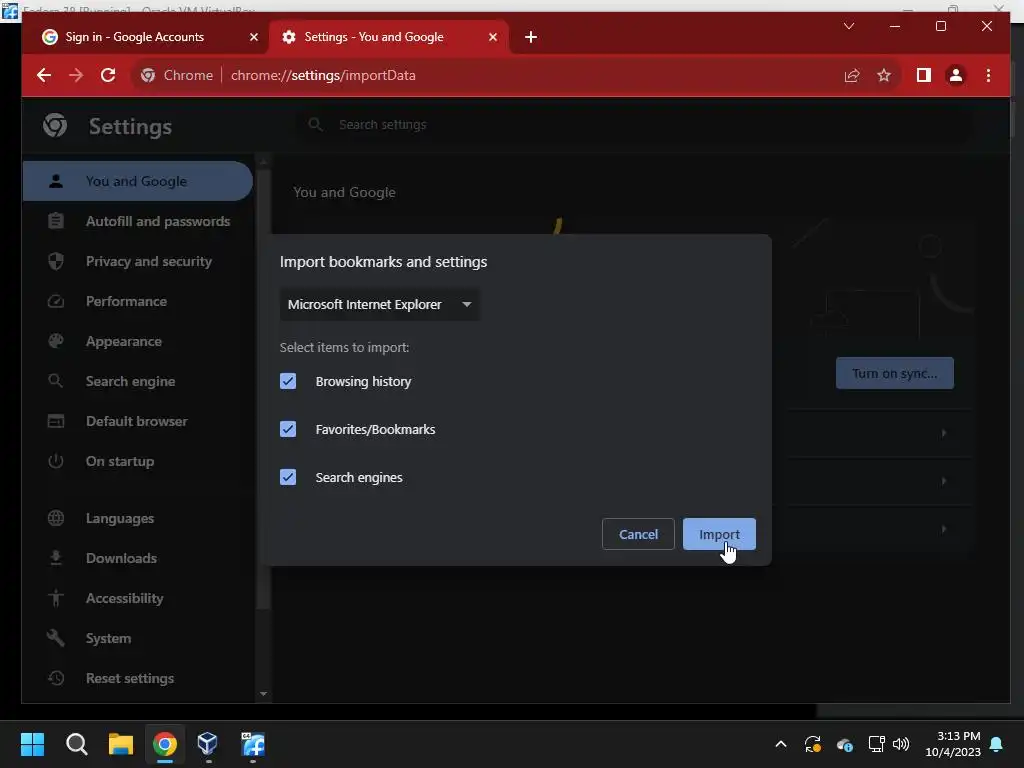Click the Search settings field
1024x768 pixels.
point(633,125)
